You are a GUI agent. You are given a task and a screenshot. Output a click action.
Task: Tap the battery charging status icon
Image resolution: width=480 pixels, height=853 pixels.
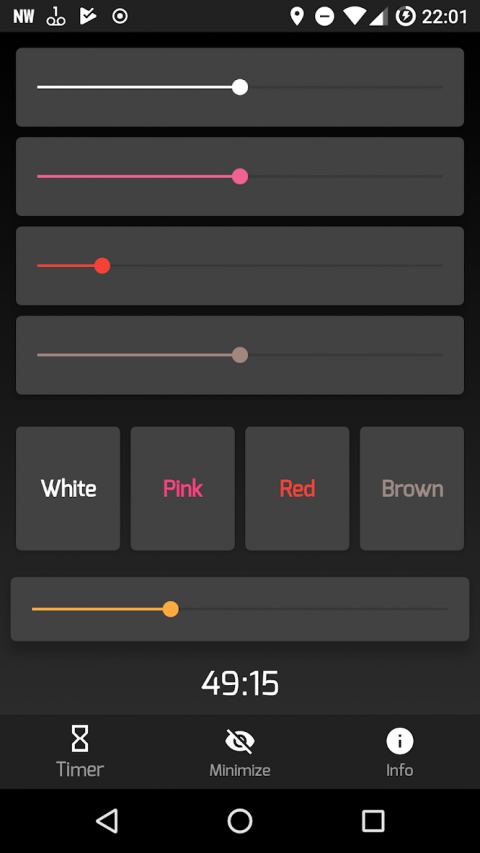[x=405, y=16]
